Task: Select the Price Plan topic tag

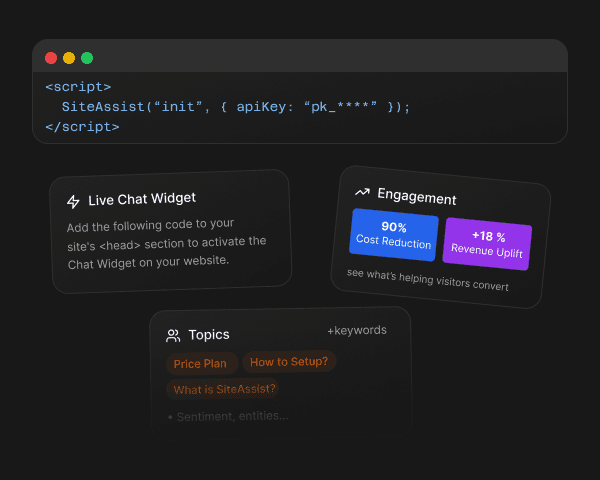Action: pos(200,364)
